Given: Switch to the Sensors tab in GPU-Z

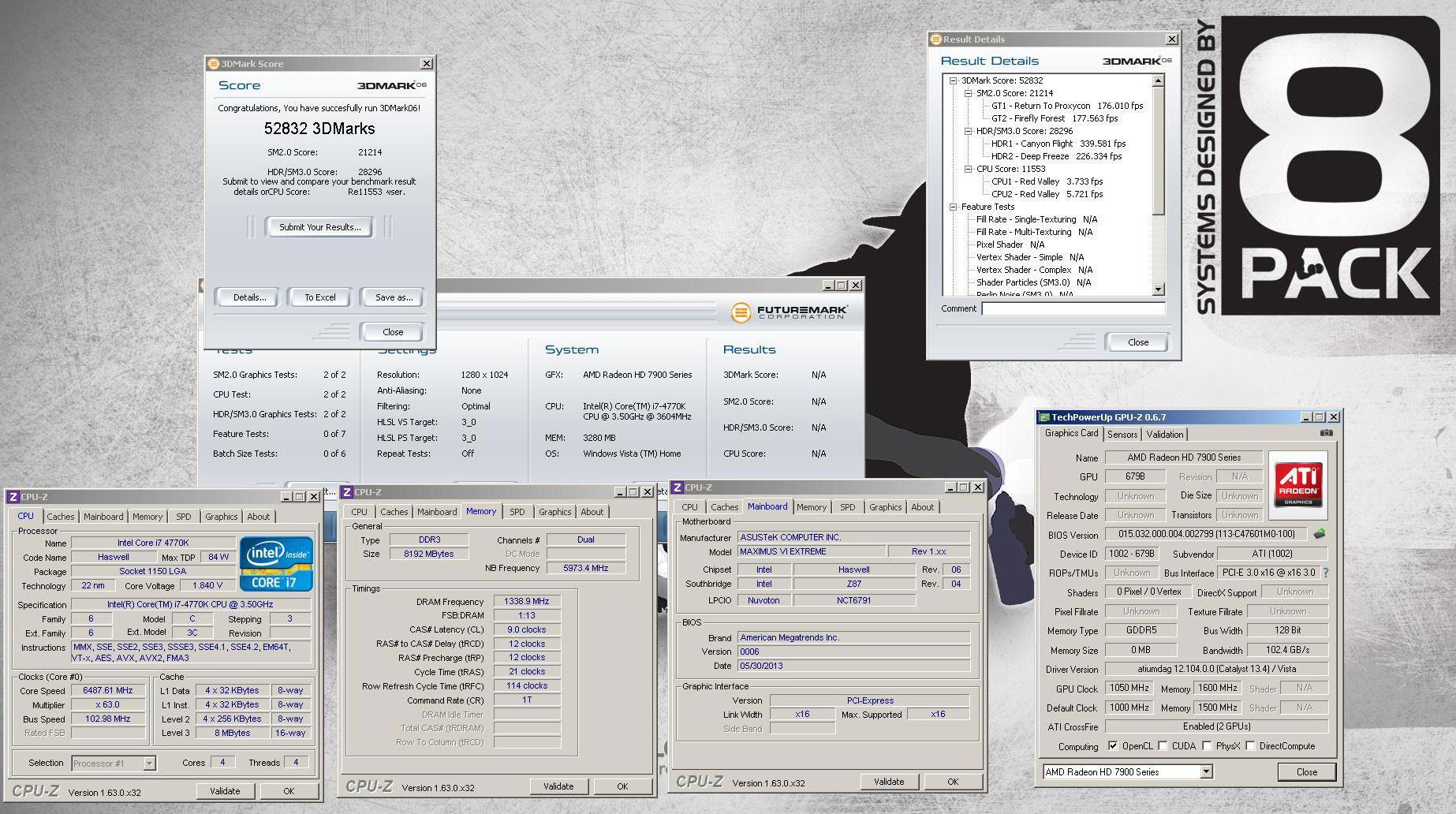Looking at the screenshot, I should pos(1122,435).
